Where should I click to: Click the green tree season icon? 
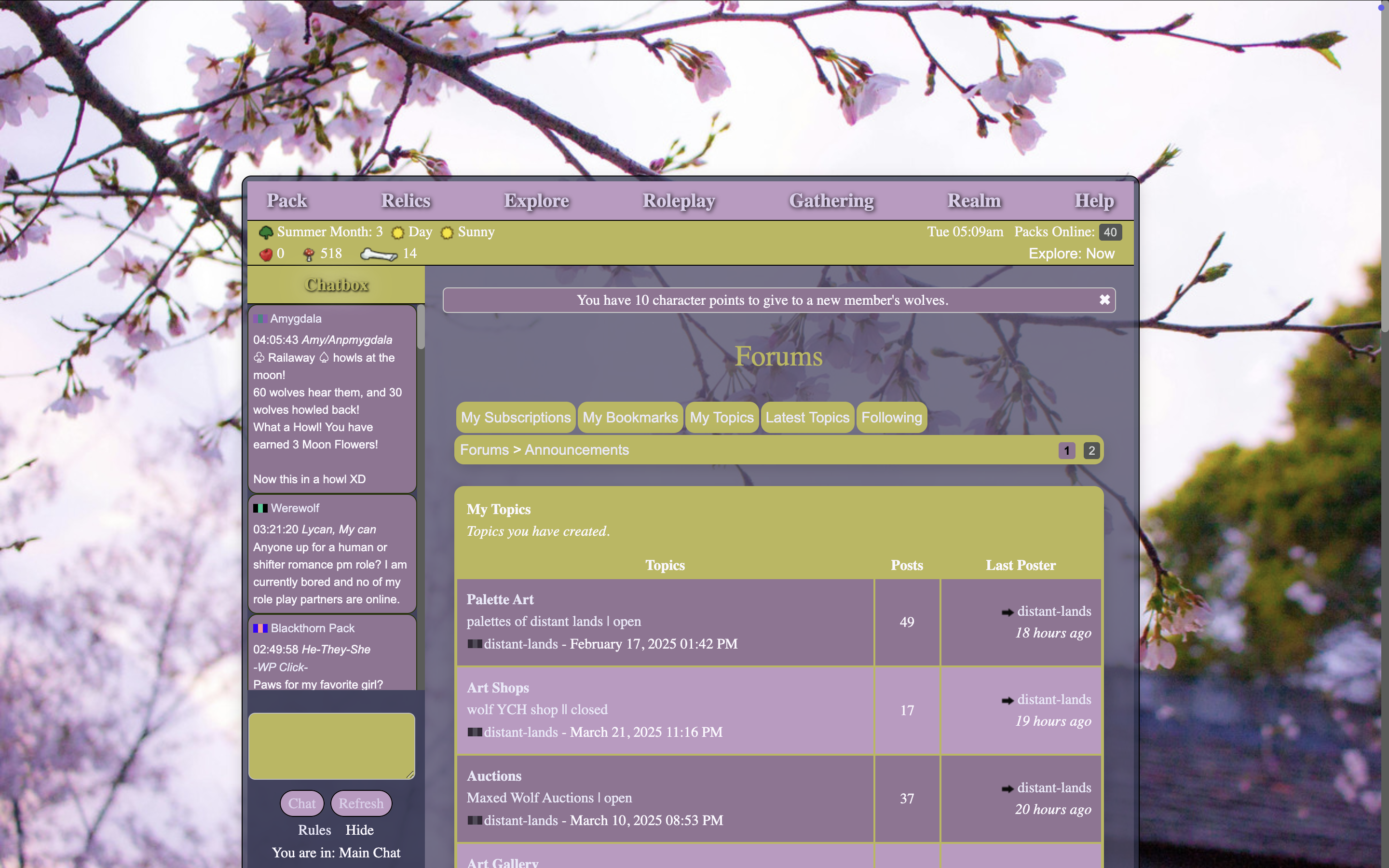(266, 232)
